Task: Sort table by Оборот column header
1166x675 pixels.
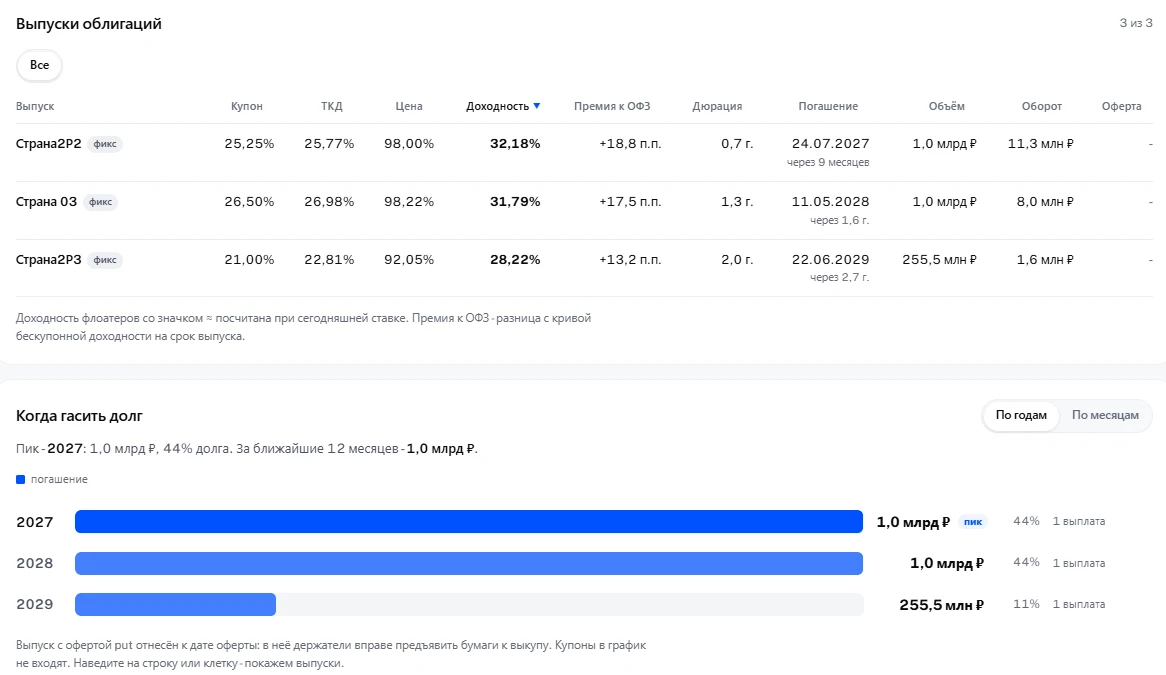Action: pyautogui.click(x=1042, y=106)
